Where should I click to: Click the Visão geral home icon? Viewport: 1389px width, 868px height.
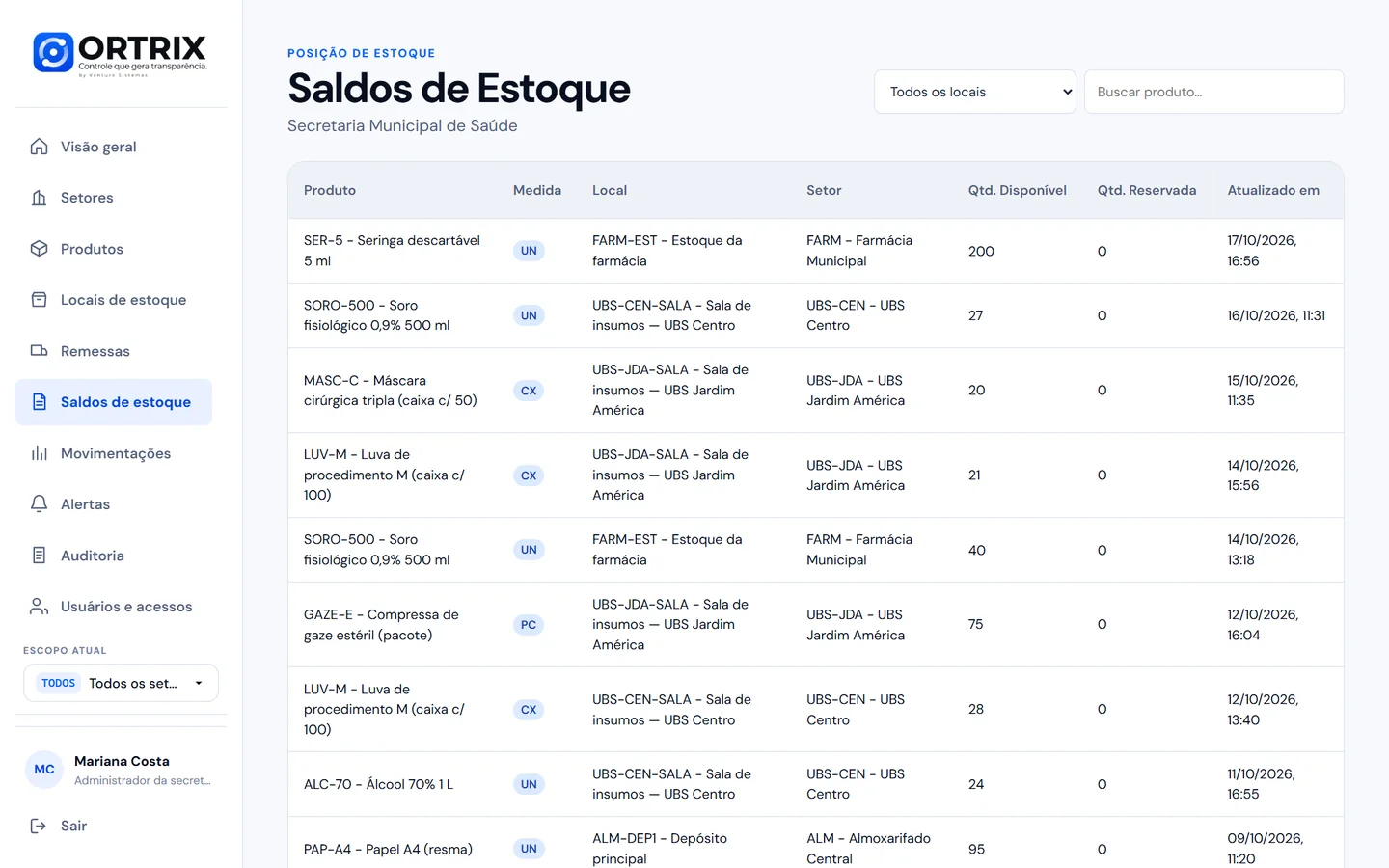(x=39, y=147)
